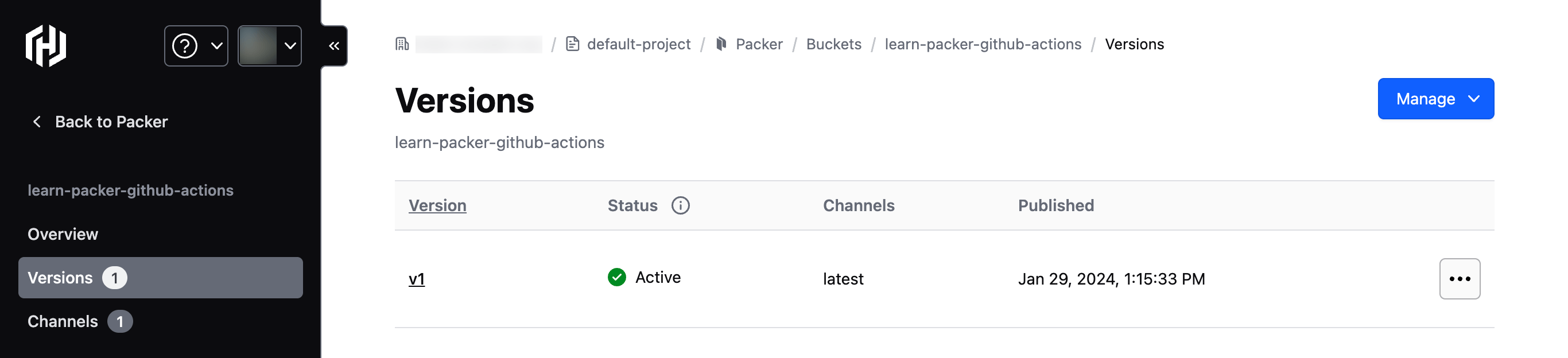The image size is (1568, 358).
Task: Click the back arrow next to Back to Packer
Action: (37, 122)
